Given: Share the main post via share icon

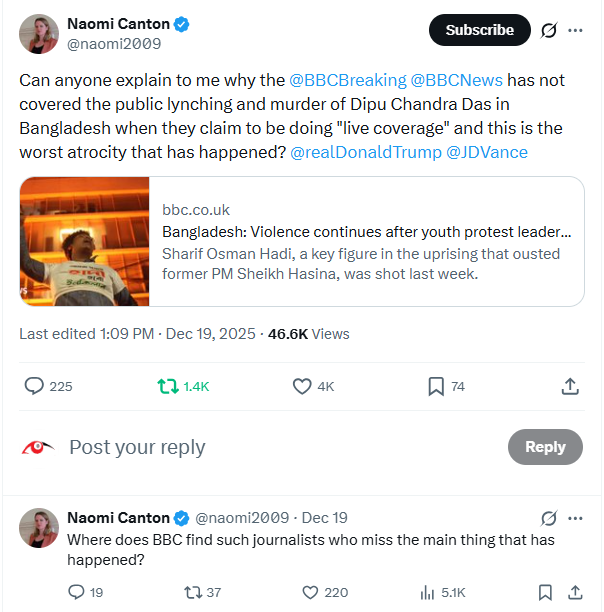Looking at the screenshot, I should point(570,386).
